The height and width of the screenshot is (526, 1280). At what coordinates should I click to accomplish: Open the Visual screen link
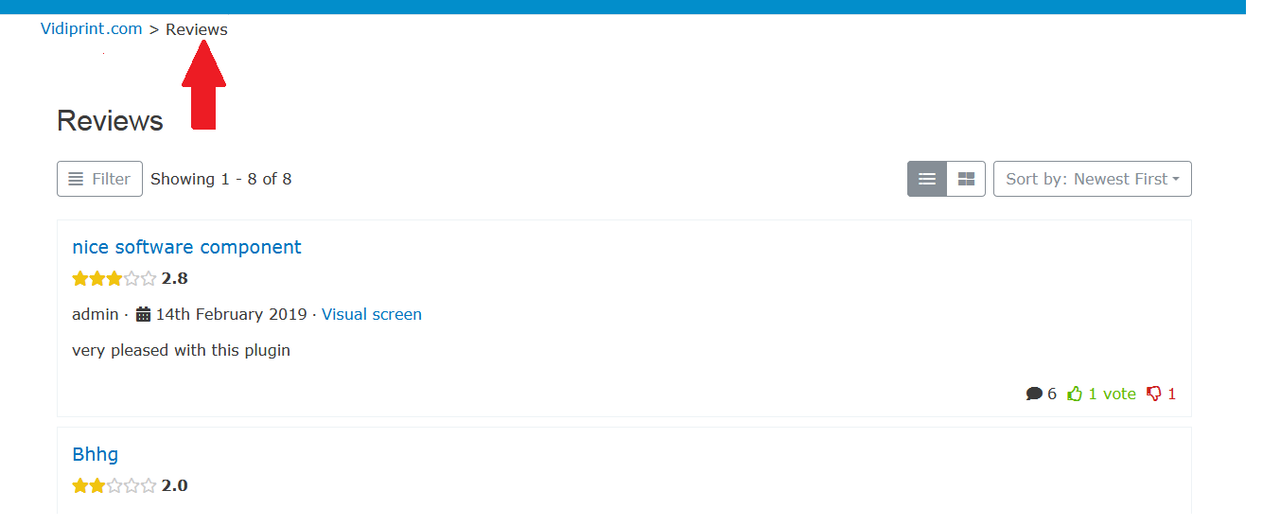[x=372, y=314]
